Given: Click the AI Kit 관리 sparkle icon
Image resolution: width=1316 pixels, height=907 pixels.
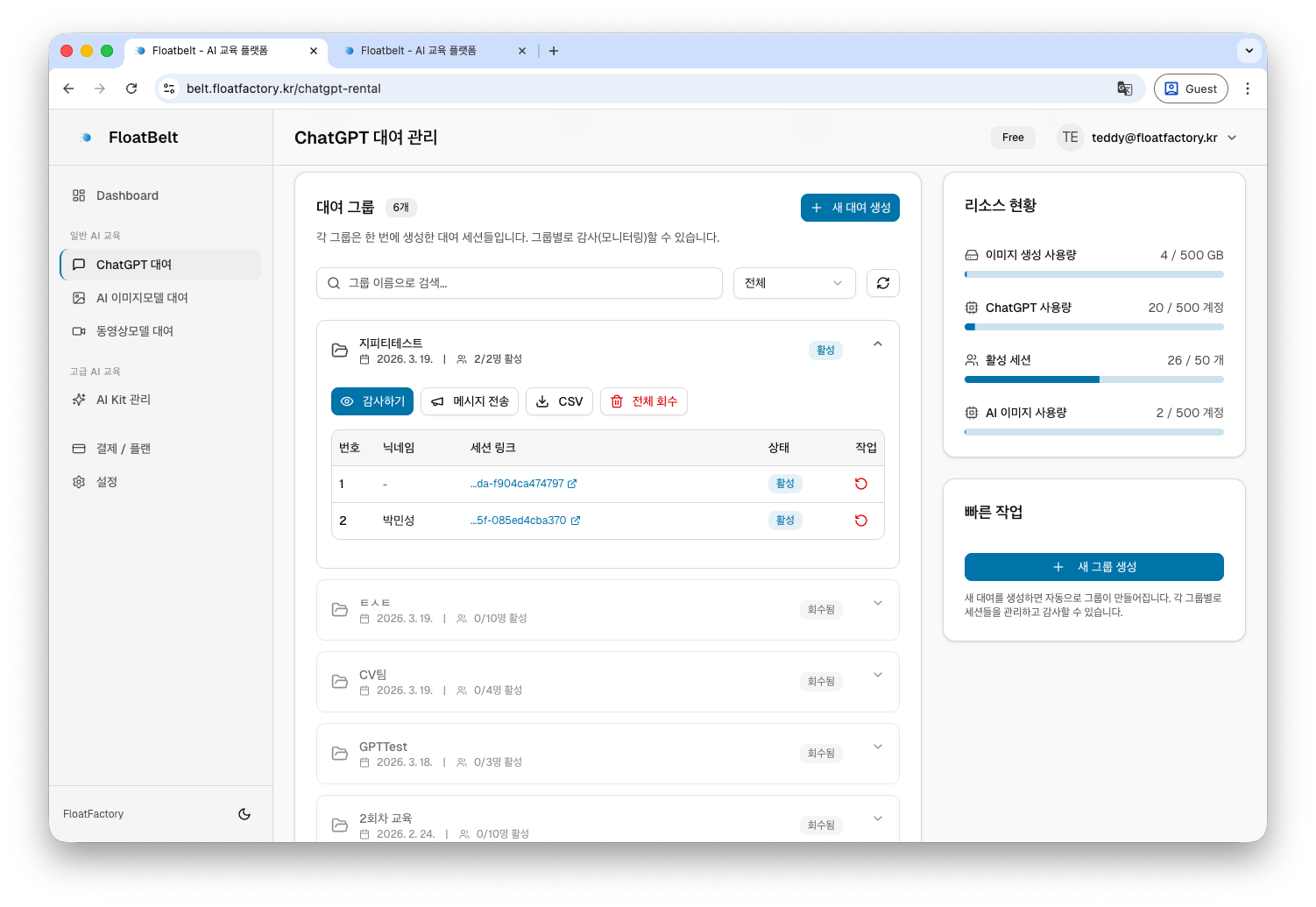Looking at the screenshot, I should (80, 399).
